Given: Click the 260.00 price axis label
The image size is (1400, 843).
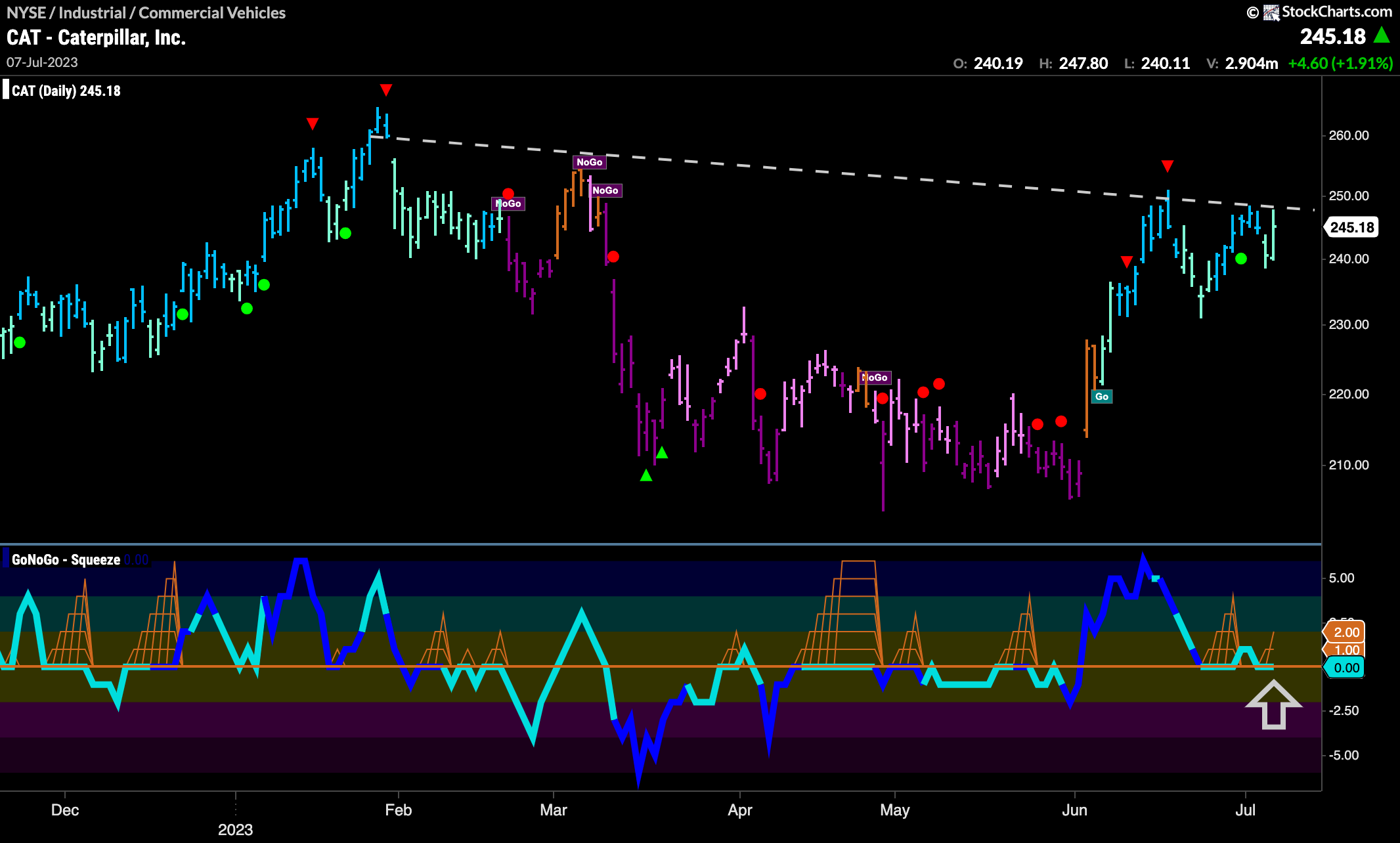Looking at the screenshot, I should coord(1349,135).
